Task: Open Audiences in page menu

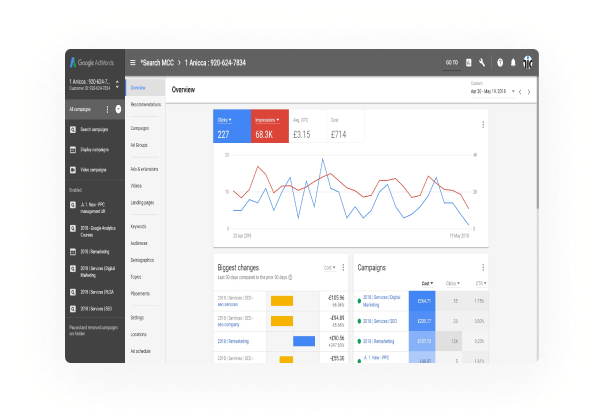Action: pyautogui.click(x=139, y=243)
